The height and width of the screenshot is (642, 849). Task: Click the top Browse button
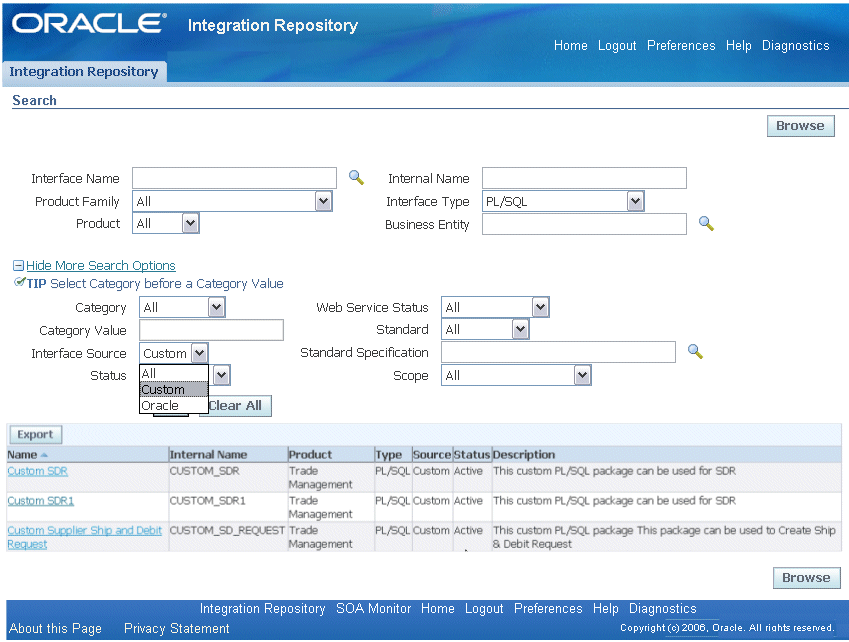[x=800, y=126]
